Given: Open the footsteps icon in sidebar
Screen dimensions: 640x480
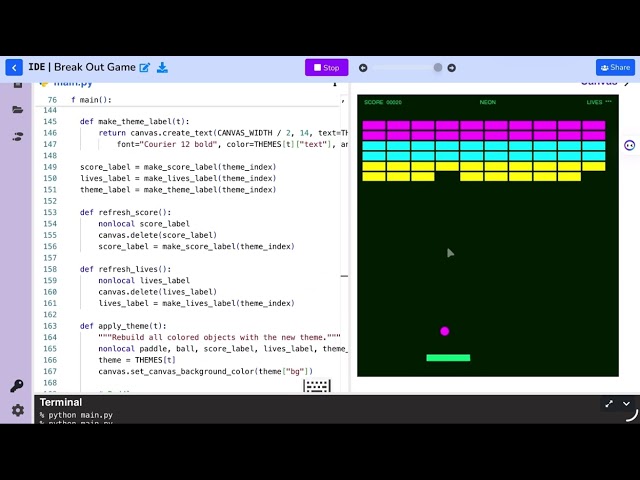Looking at the screenshot, I should (x=18, y=136).
